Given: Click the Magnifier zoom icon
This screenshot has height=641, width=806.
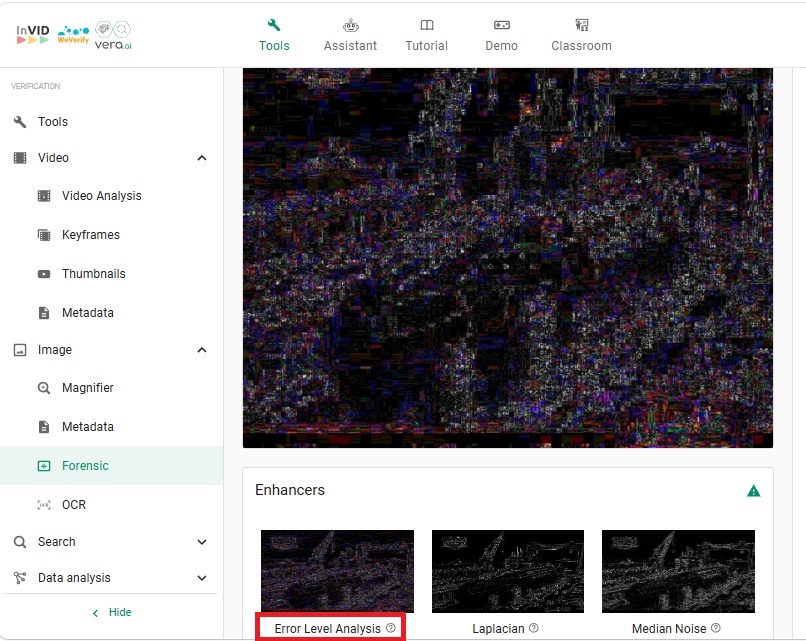Looking at the screenshot, I should click(44, 388).
